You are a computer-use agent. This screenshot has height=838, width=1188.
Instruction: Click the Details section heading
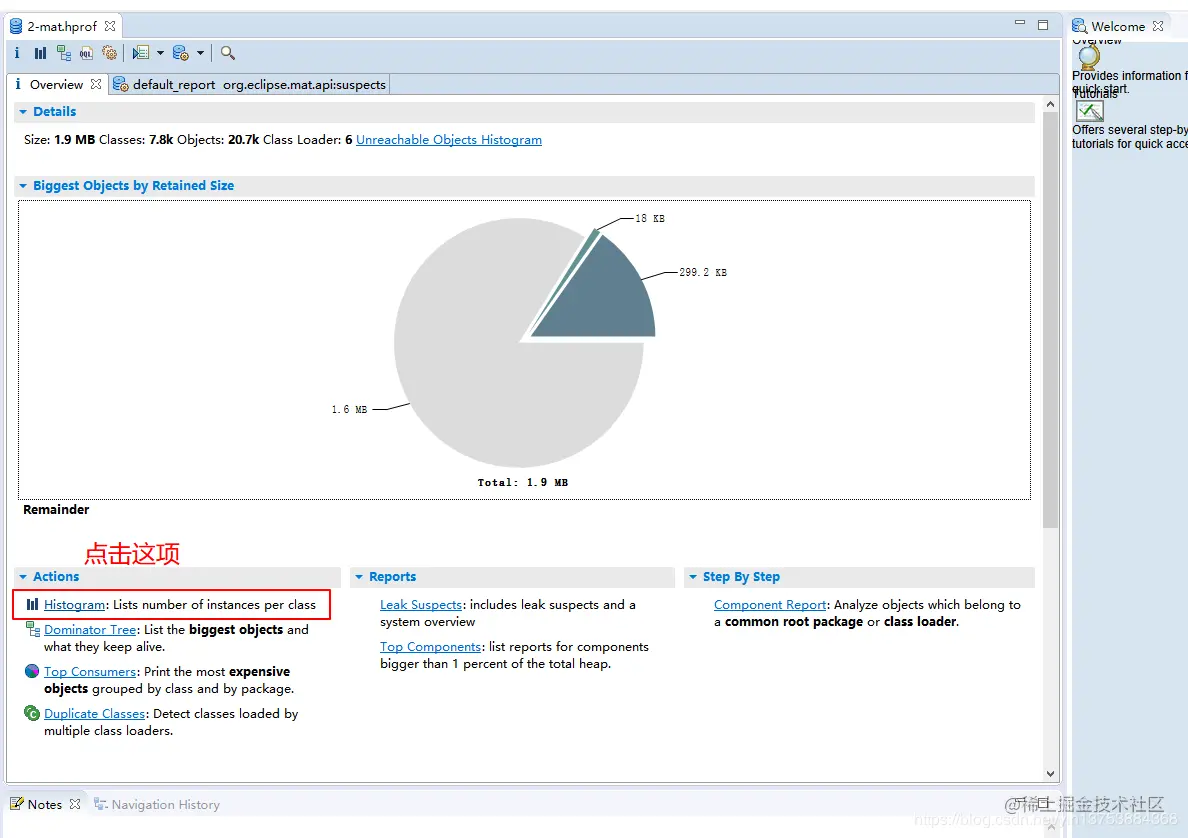[x=55, y=111]
